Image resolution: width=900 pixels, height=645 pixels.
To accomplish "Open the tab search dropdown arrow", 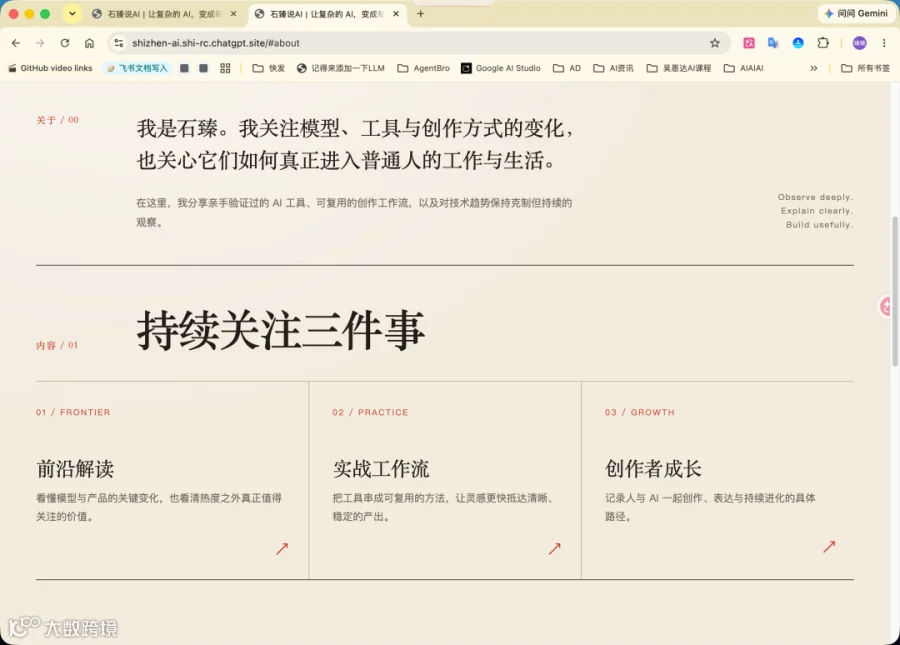I will (x=72, y=14).
